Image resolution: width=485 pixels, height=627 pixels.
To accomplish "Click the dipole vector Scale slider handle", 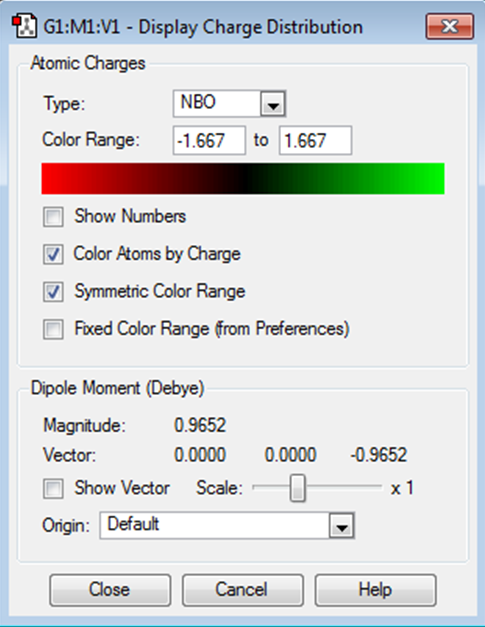I will coord(297,488).
